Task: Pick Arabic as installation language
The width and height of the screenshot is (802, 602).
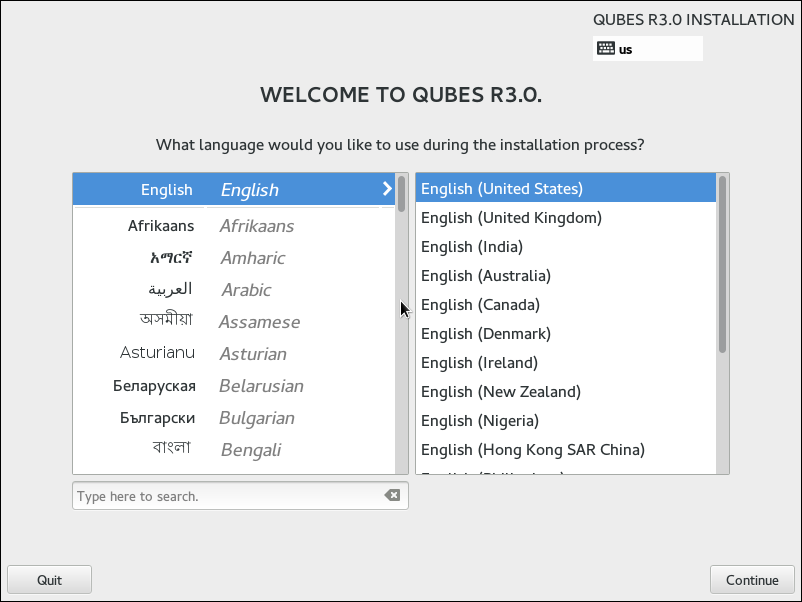Action: point(234,289)
